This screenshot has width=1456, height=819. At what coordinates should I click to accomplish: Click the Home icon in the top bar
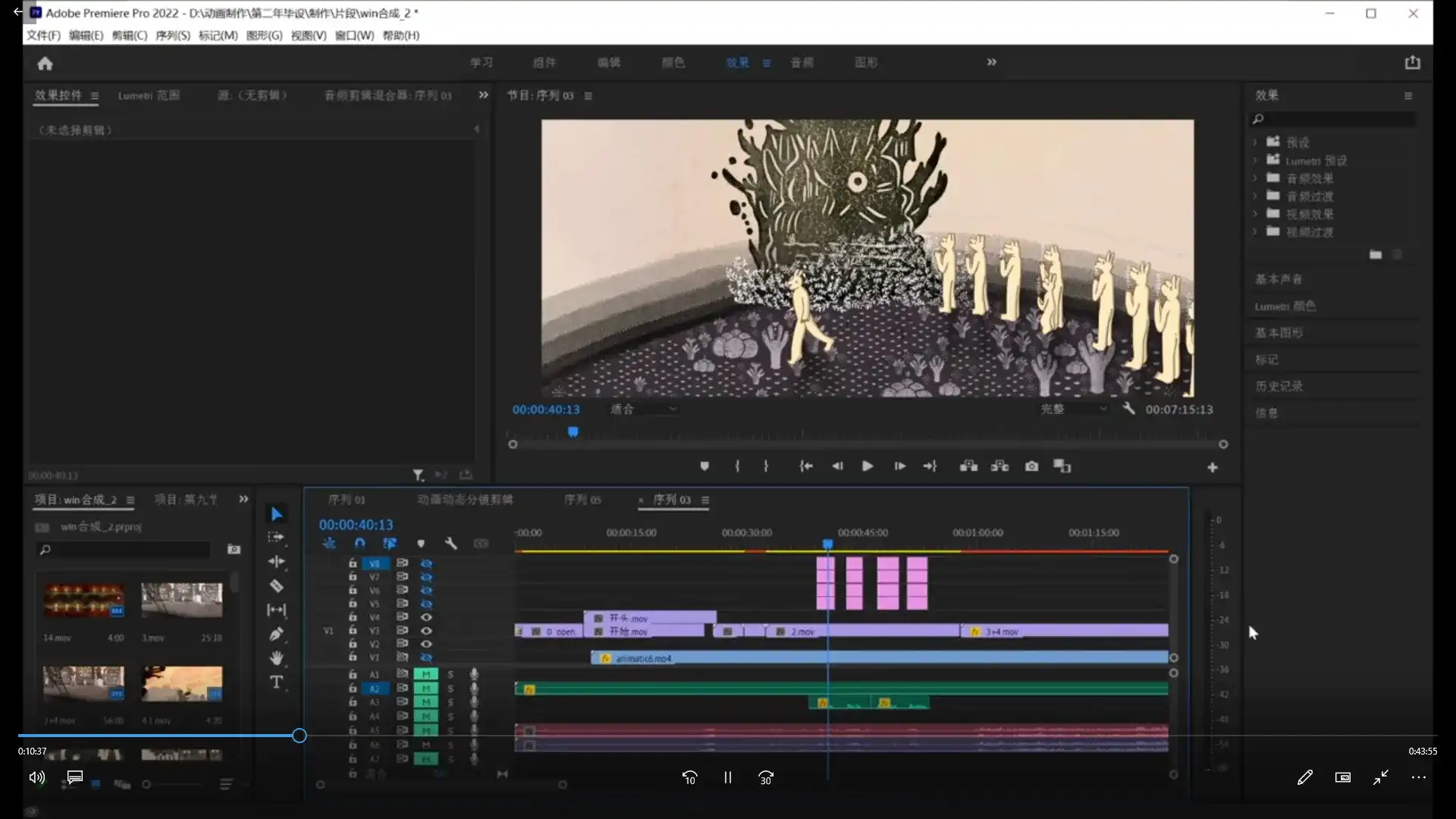[x=45, y=64]
